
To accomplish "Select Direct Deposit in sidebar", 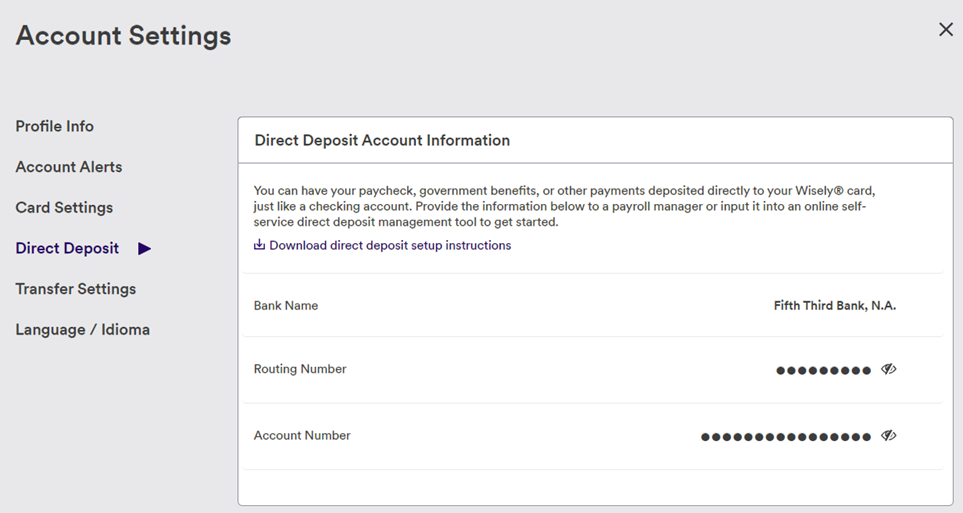I will pos(67,248).
